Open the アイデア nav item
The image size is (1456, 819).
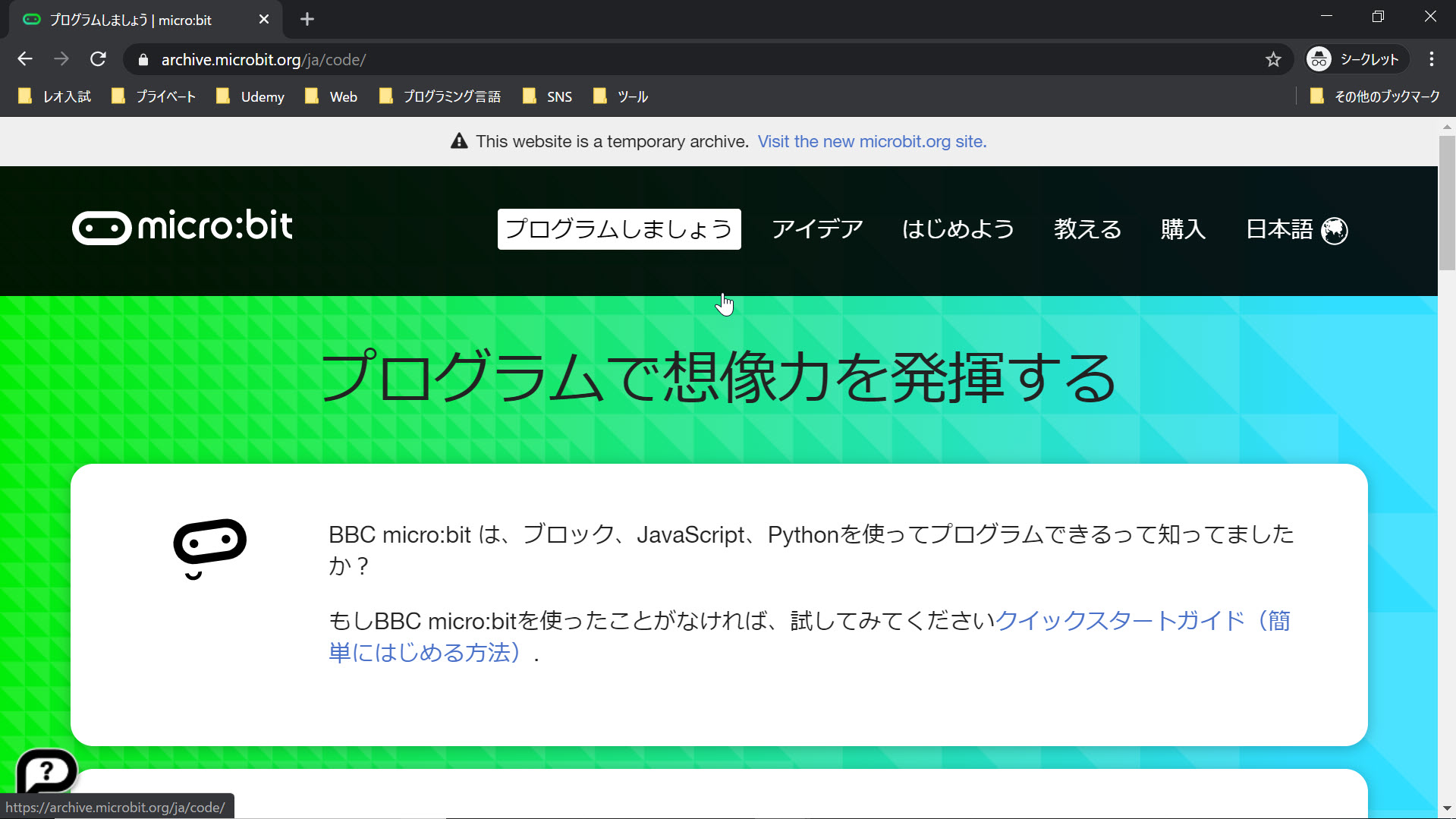click(818, 229)
